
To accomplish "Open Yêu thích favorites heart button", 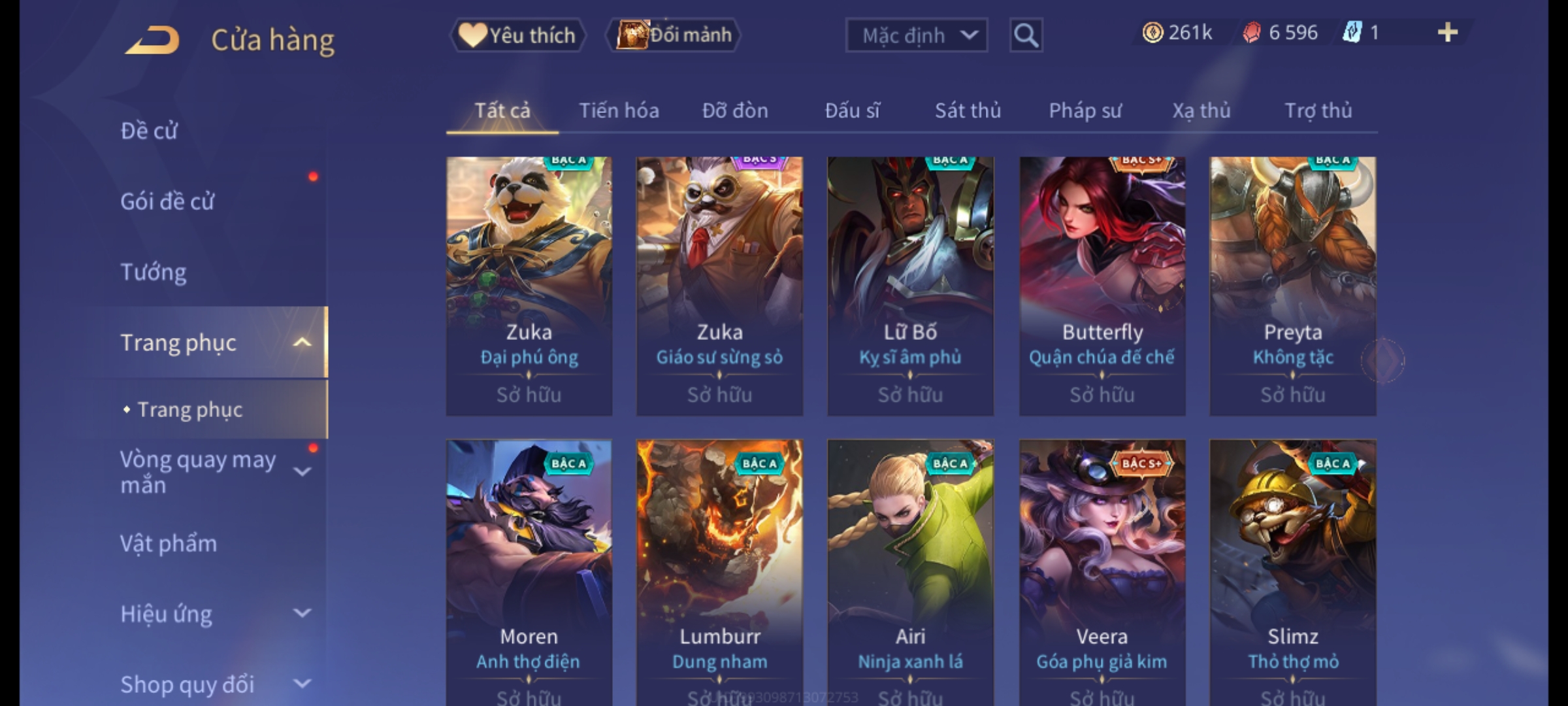I will coord(517,35).
